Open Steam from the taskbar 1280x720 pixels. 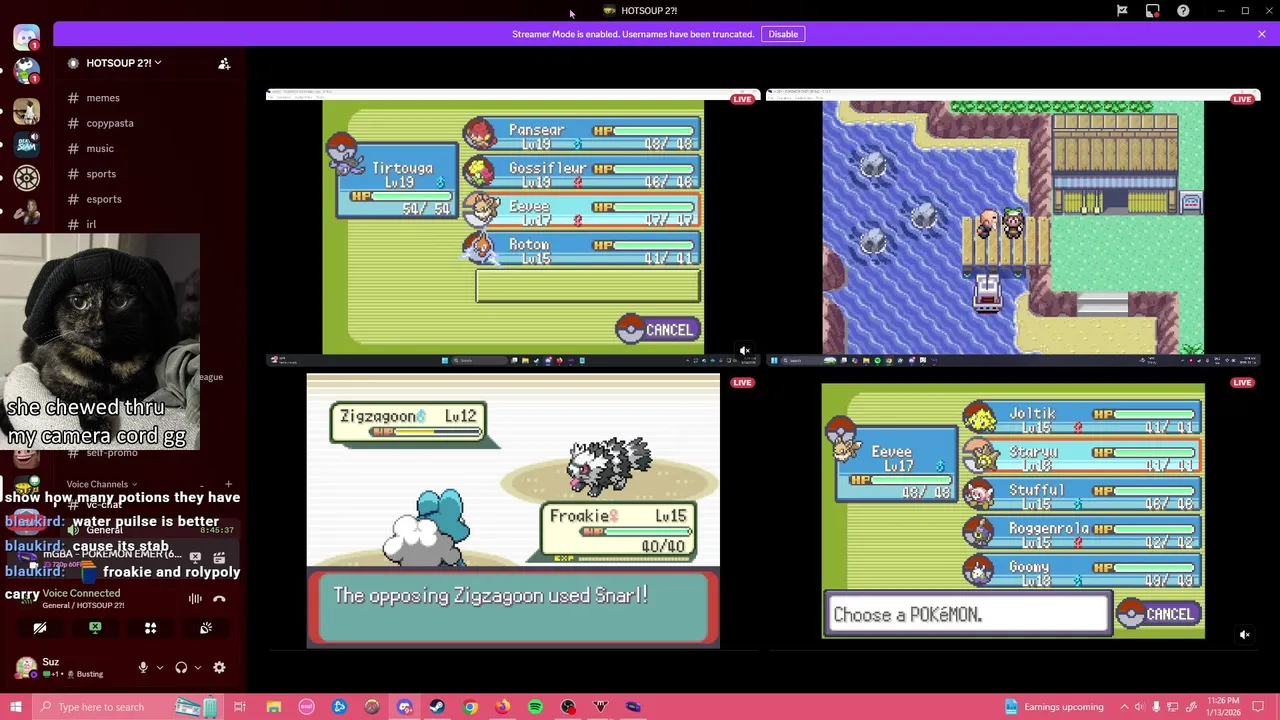point(437,707)
